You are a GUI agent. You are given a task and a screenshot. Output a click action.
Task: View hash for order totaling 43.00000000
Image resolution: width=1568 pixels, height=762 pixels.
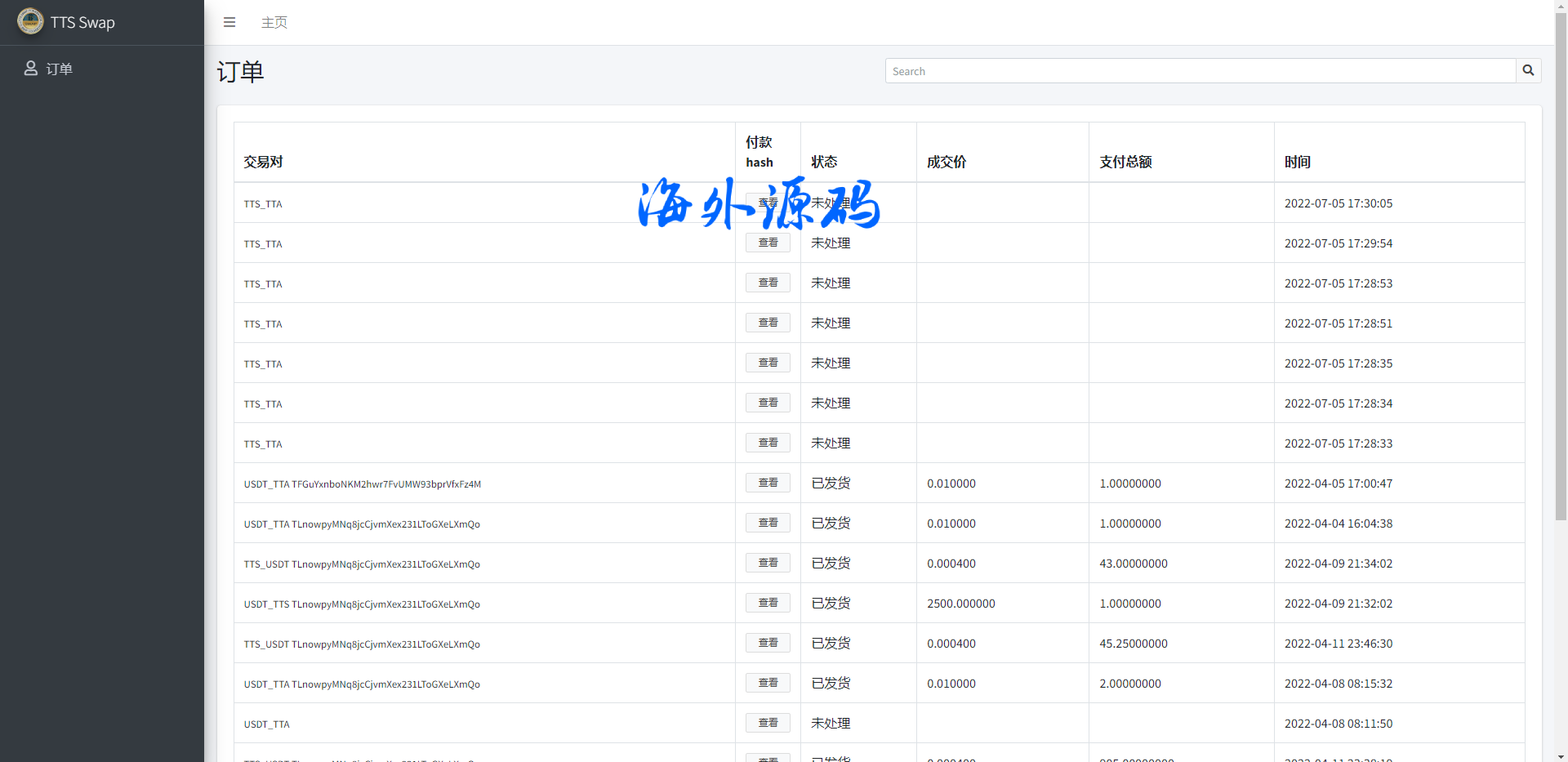point(768,563)
